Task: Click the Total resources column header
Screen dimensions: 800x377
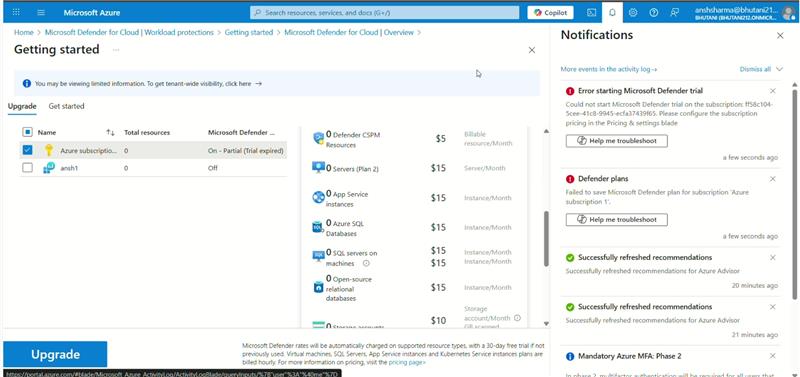Action: 147,132
